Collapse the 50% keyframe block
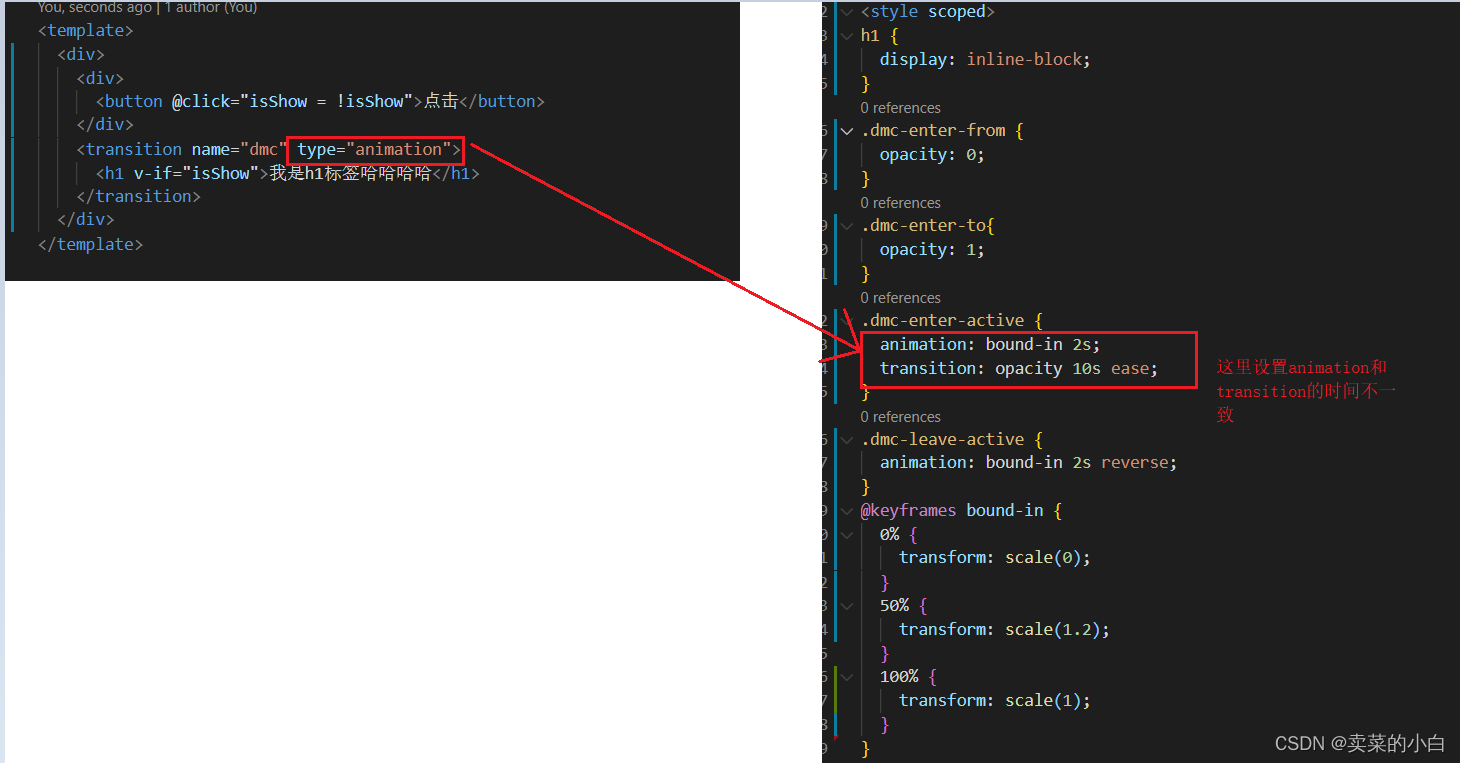This screenshot has height=763, width=1460. tap(848, 606)
